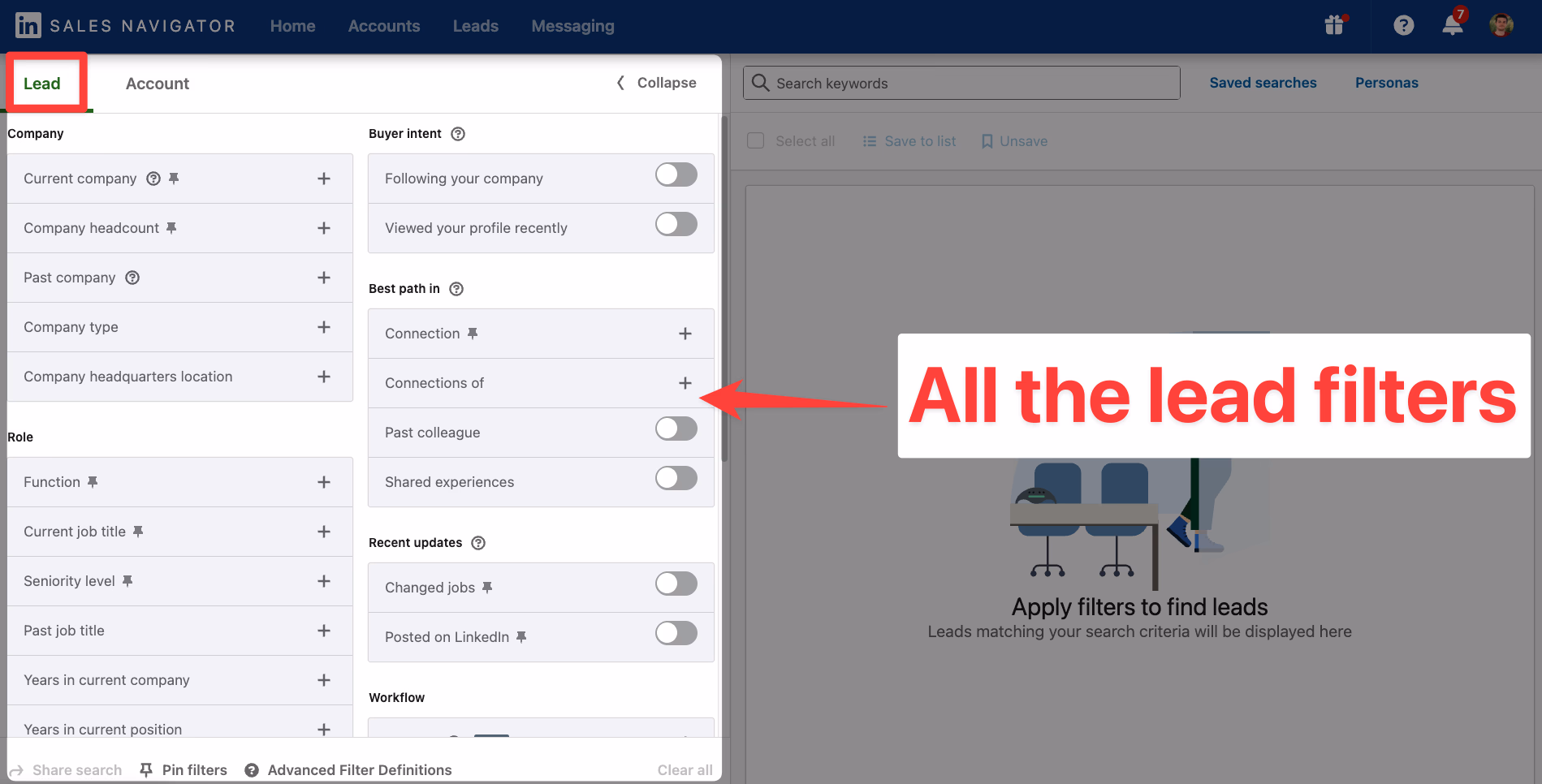This screenshot has width=1542, height=784.
Task: Expand the Current company filter
Action: (324, 179)
